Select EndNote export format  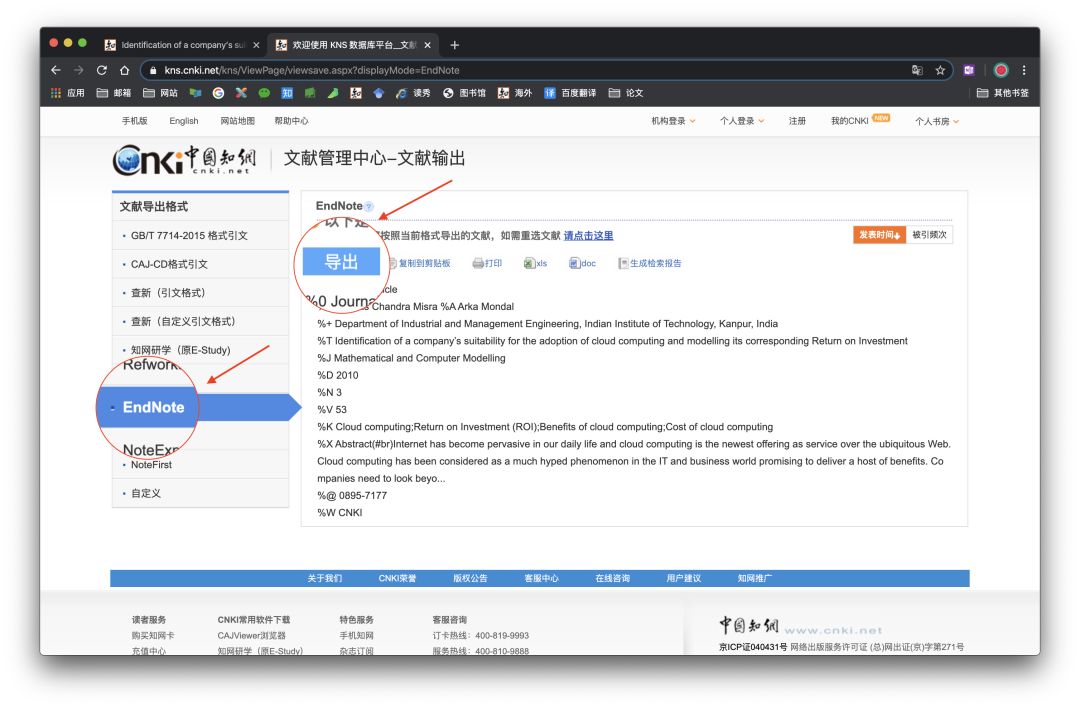point(154,407)
